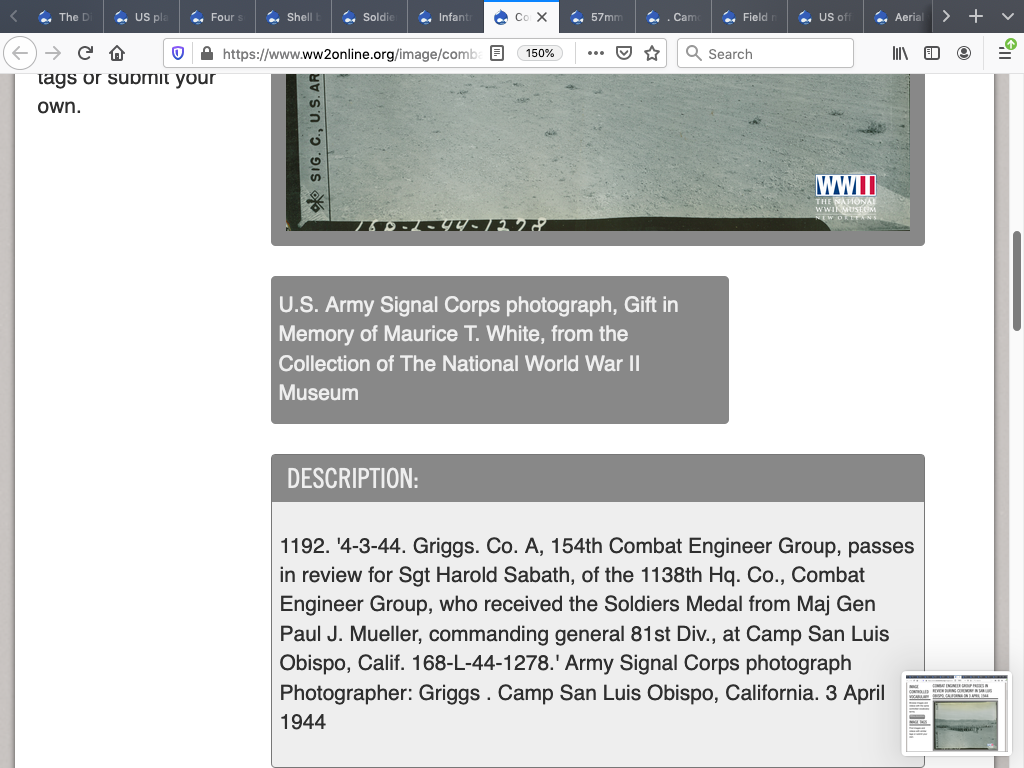Open the Firefox account menu

click(x=964, y=54)
